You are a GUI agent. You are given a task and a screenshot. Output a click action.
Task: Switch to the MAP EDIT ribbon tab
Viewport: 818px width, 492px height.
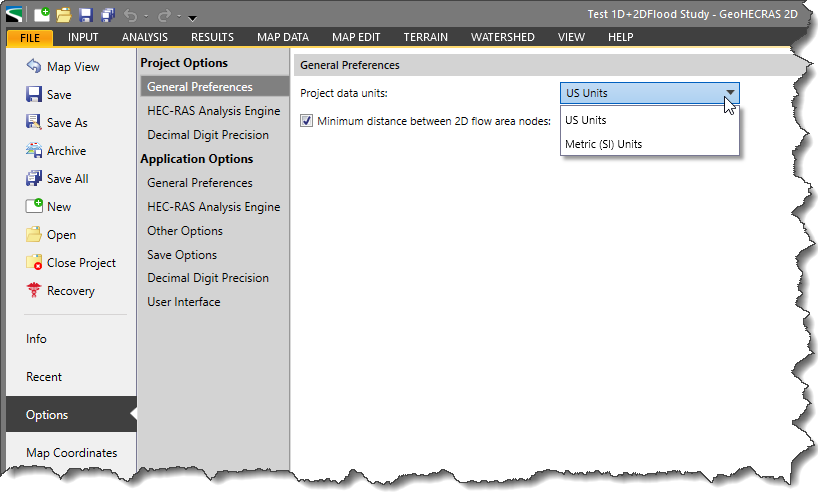tap(356, 38)
